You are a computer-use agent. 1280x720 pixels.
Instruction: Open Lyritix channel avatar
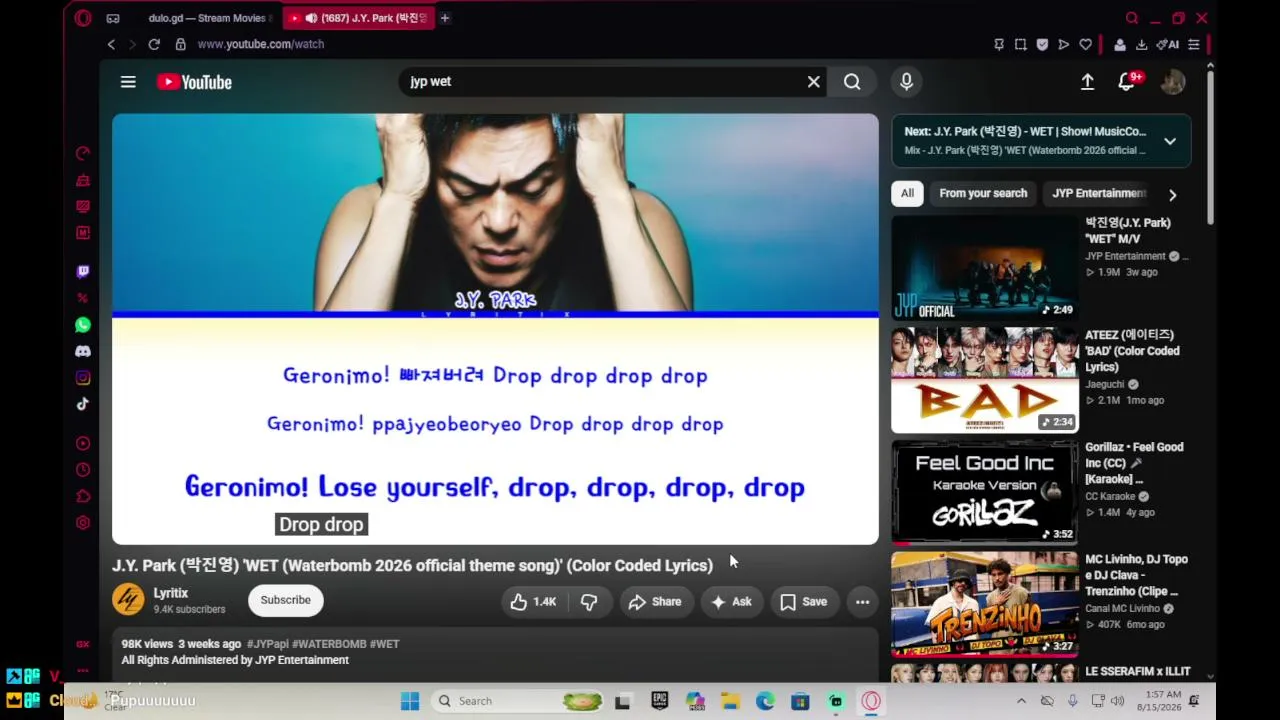(128, 600)
